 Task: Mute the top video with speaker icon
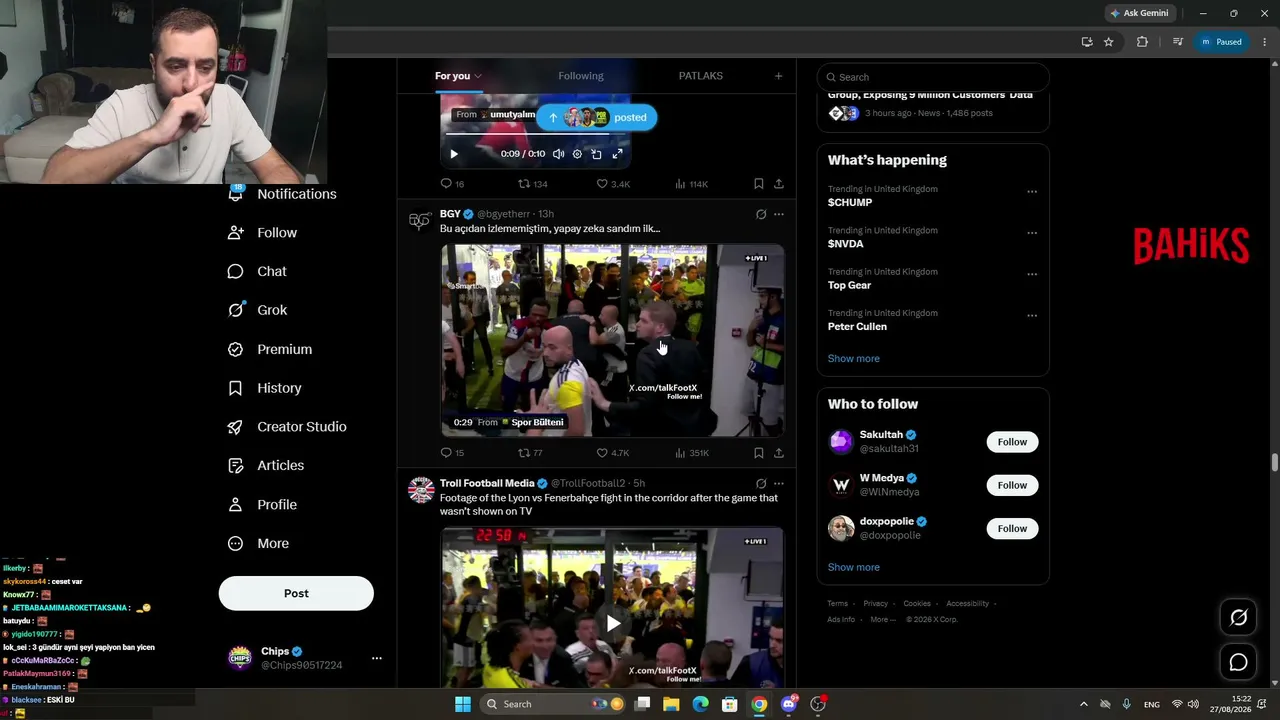point(558,154)
